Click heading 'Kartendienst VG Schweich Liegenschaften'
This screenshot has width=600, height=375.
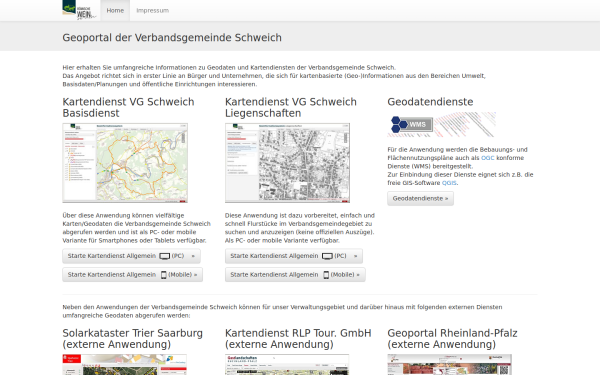click(x=291, y=108)
